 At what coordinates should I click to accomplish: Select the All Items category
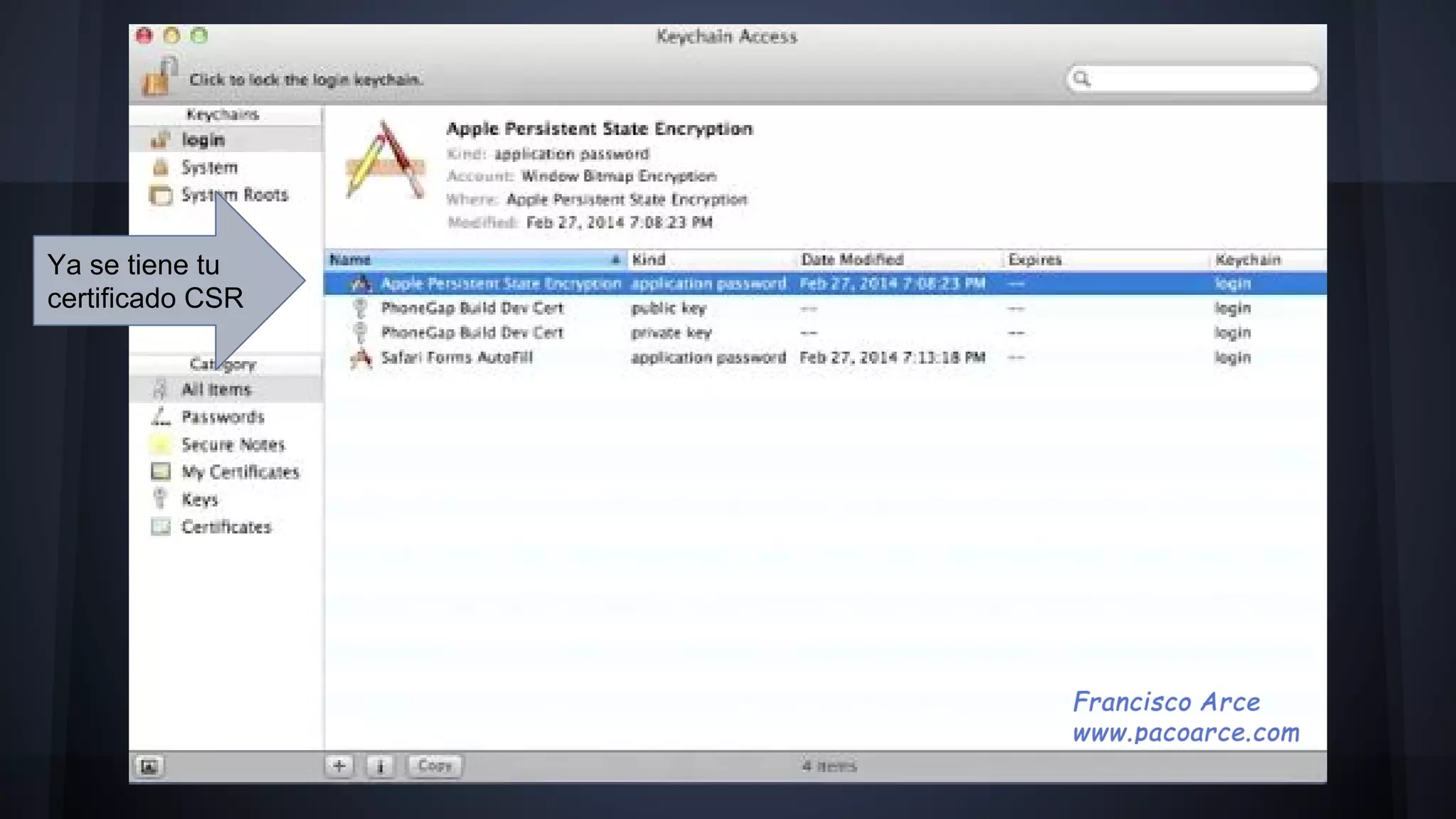point(216,390)
